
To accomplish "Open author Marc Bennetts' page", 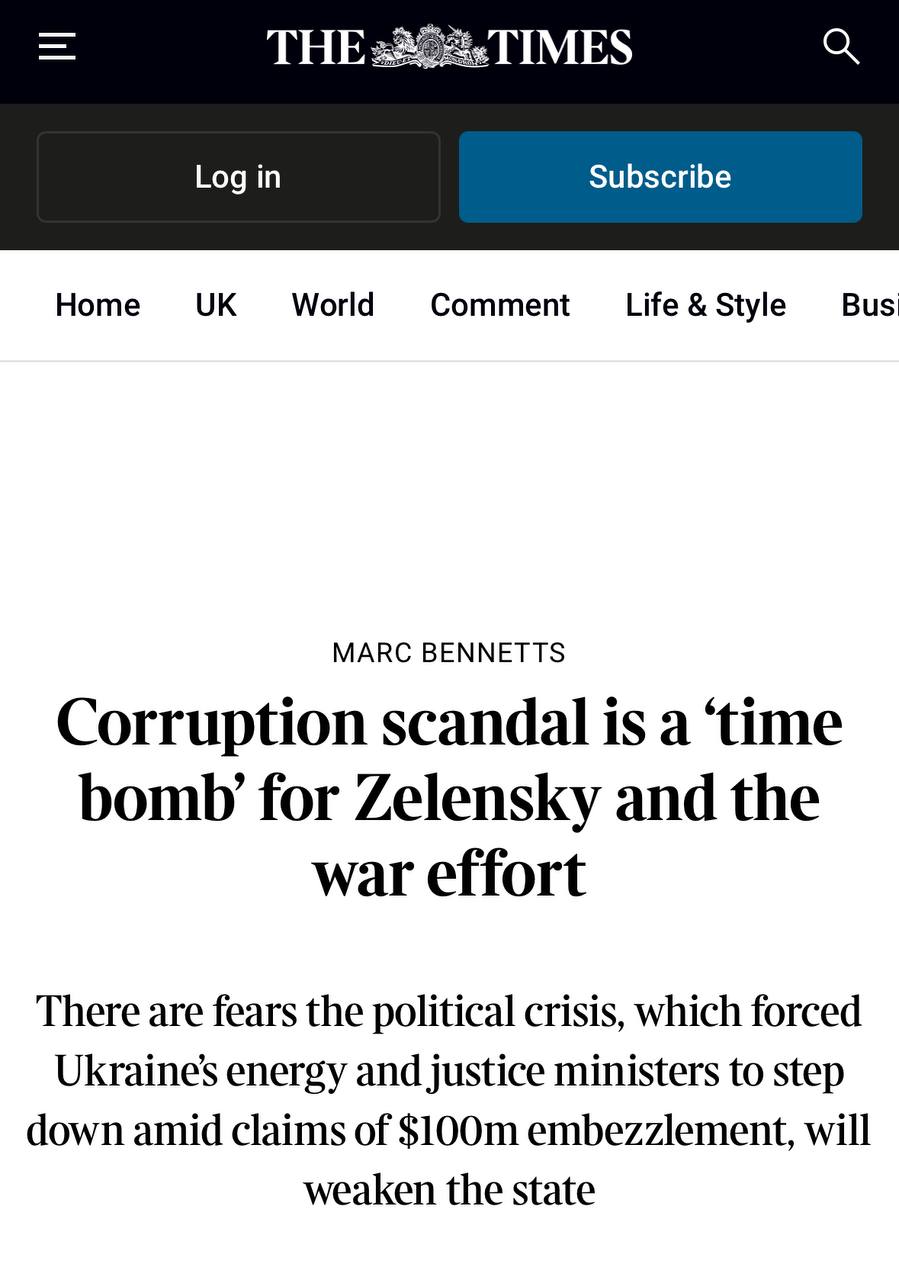I will [449, 653].
